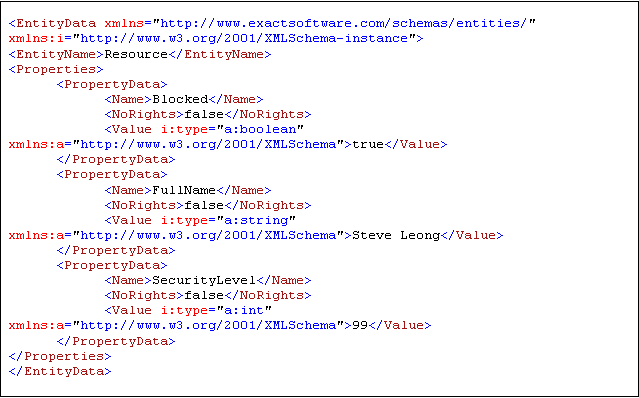Click the opening EntityData tag
The width and height of the screenshot is (639, 398).
53,23
